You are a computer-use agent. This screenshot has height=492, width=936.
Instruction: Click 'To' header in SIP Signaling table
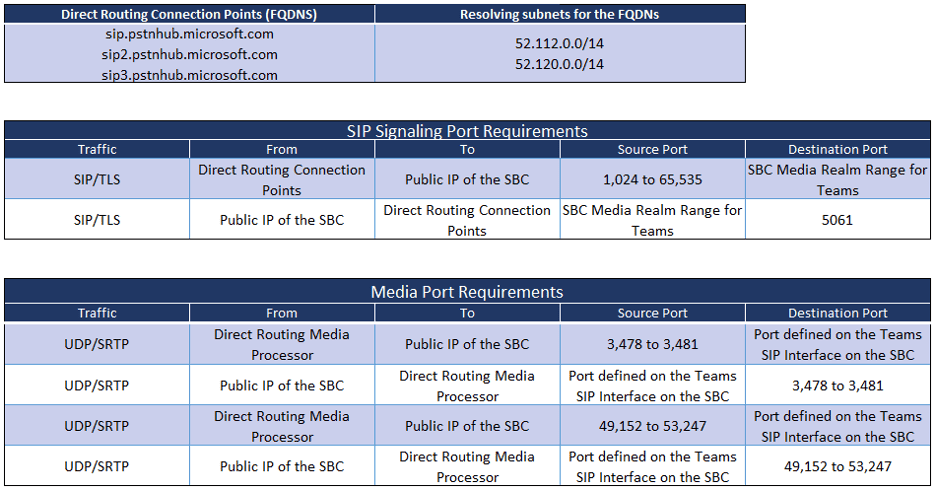(x=467, y=149)
